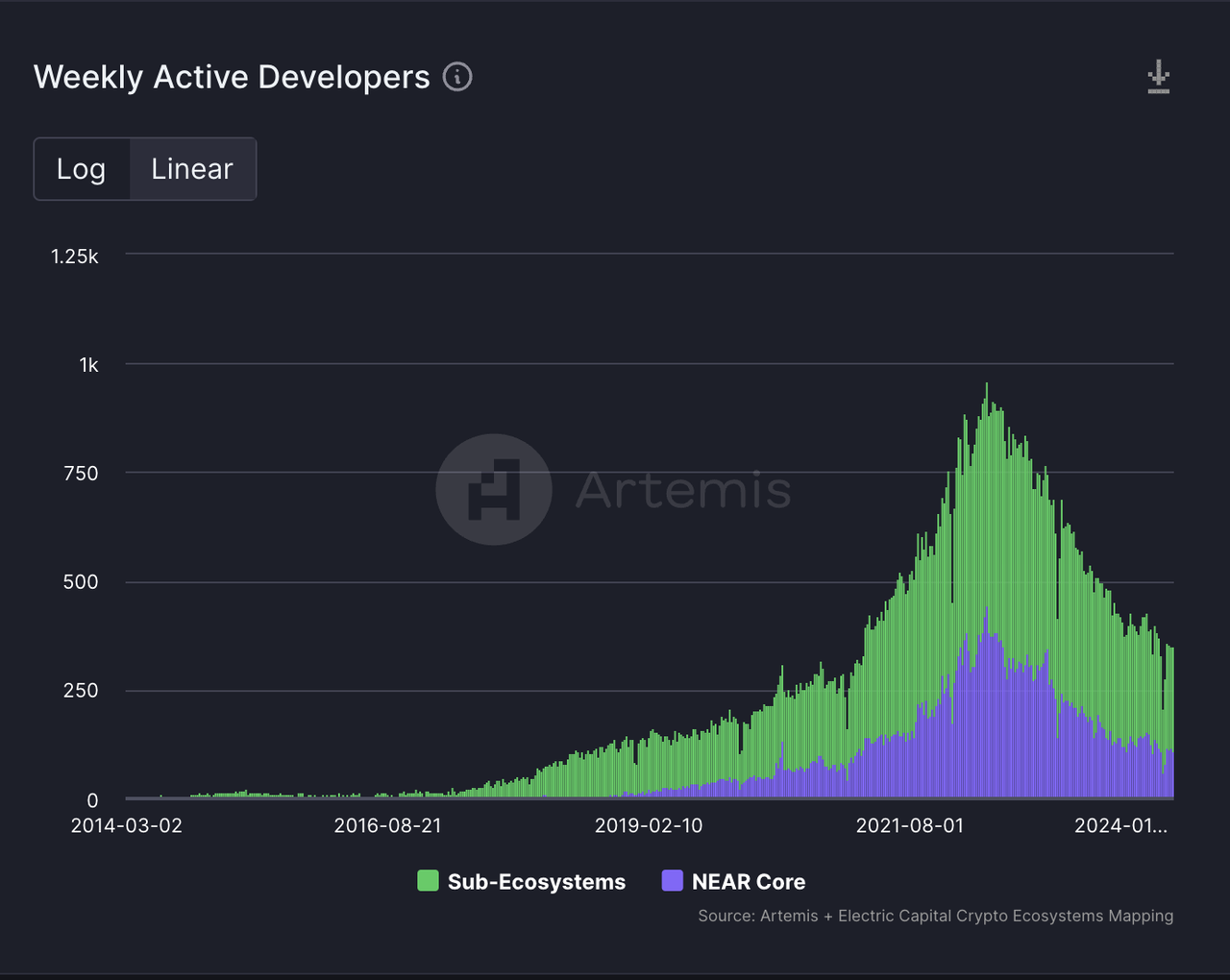Pick the 2021-08-01 x-axis date label
Screen dimensions: 1230x980
[x=909, y=825]
